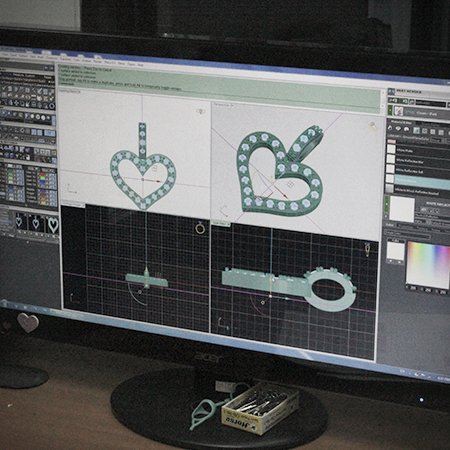450x450 pixels.
Task: Select the diamond gem icon in material panel
Action: (398, 129)
